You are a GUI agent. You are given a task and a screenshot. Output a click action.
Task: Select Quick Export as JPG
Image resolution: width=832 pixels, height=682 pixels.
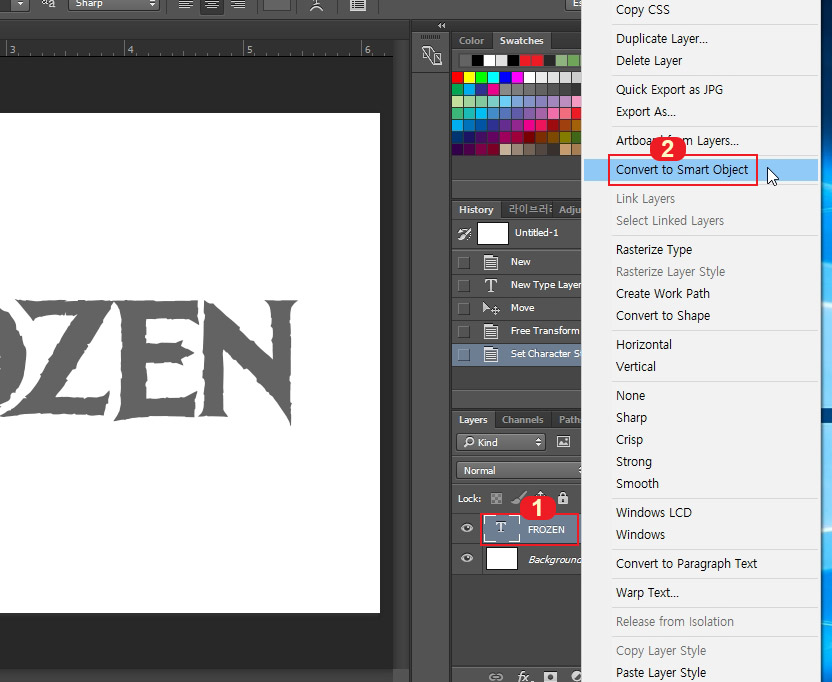[669, 90]
